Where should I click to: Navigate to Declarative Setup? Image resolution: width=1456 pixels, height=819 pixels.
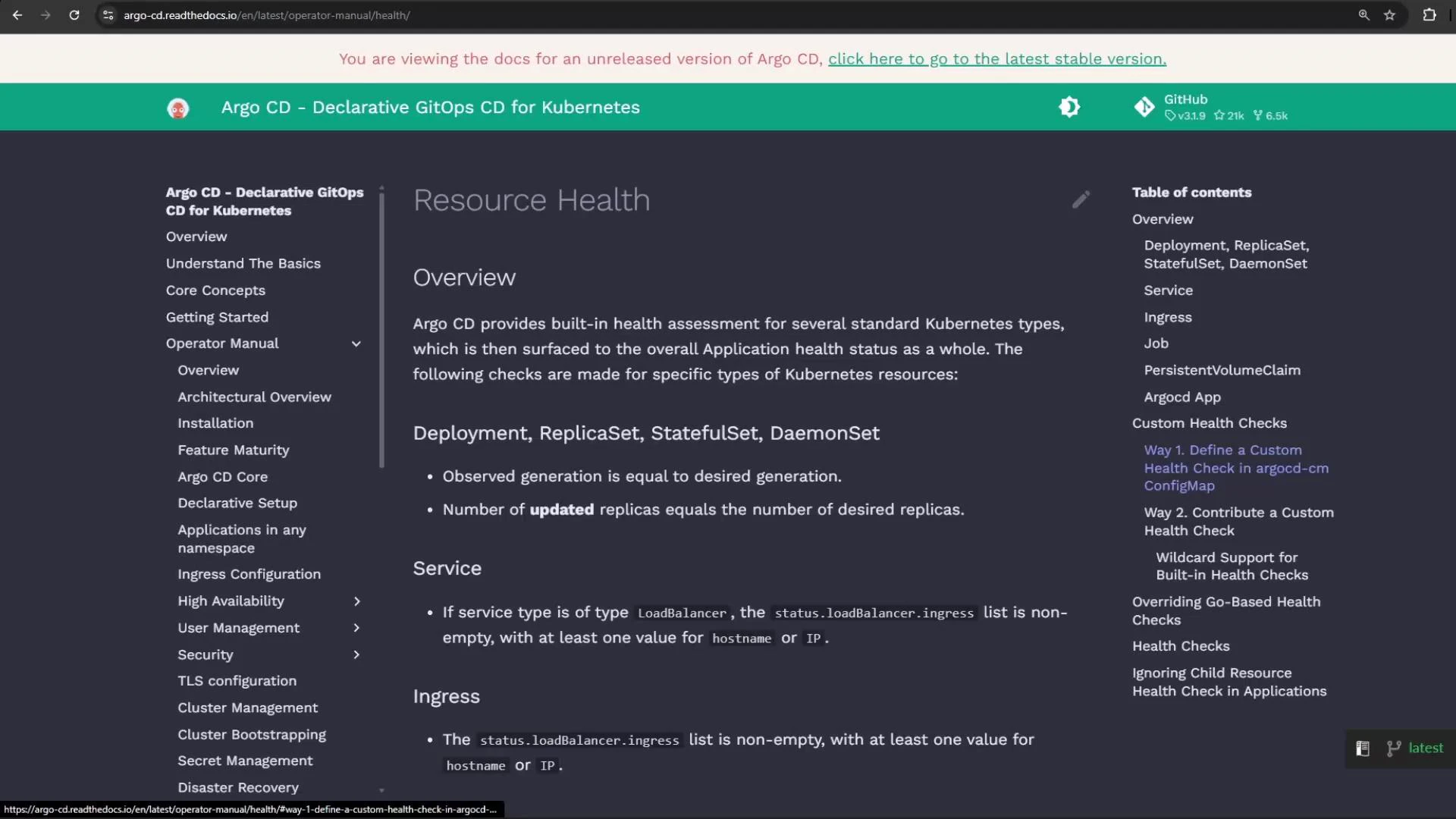237,504
